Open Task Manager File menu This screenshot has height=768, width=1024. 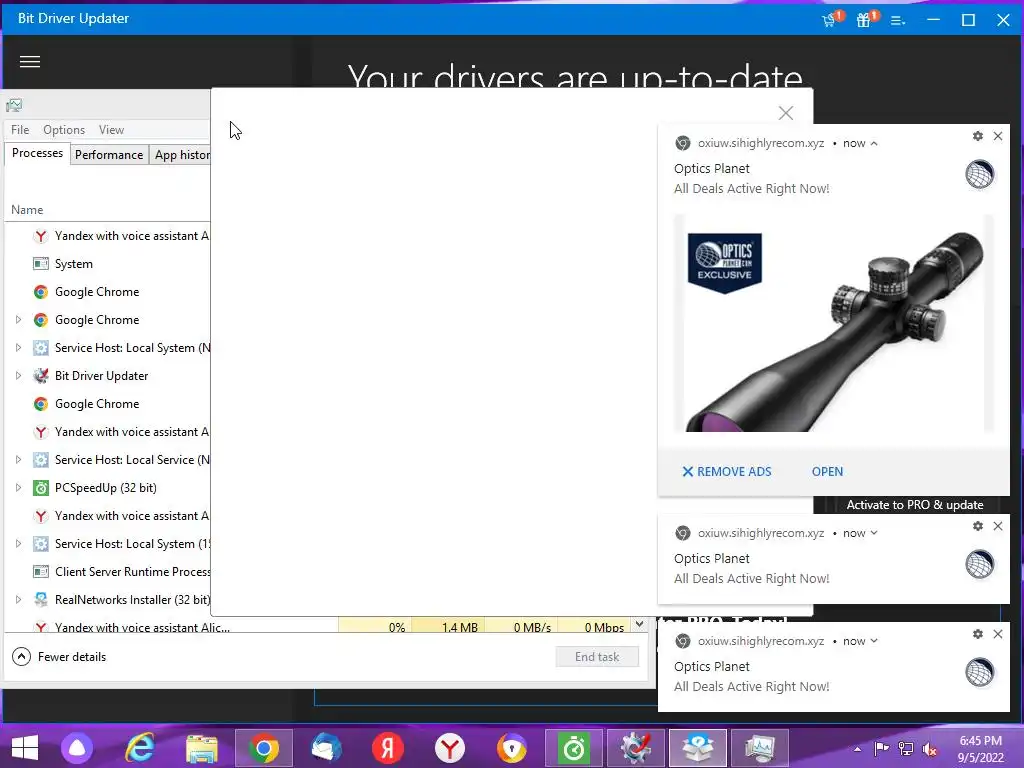click(20, 130)
